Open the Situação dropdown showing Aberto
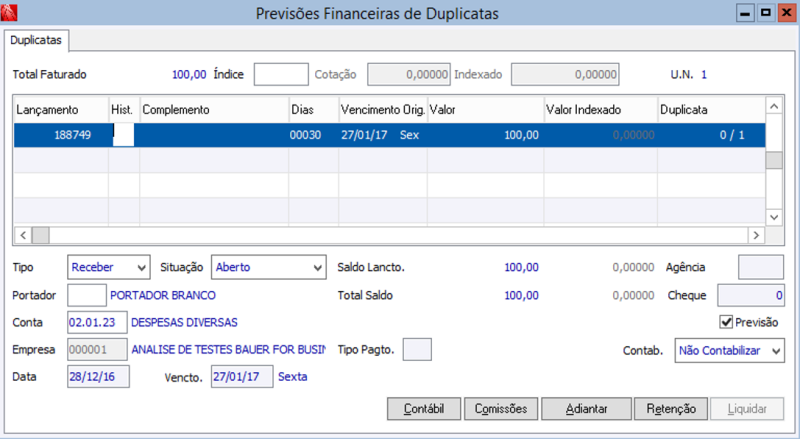 [269, 267]
